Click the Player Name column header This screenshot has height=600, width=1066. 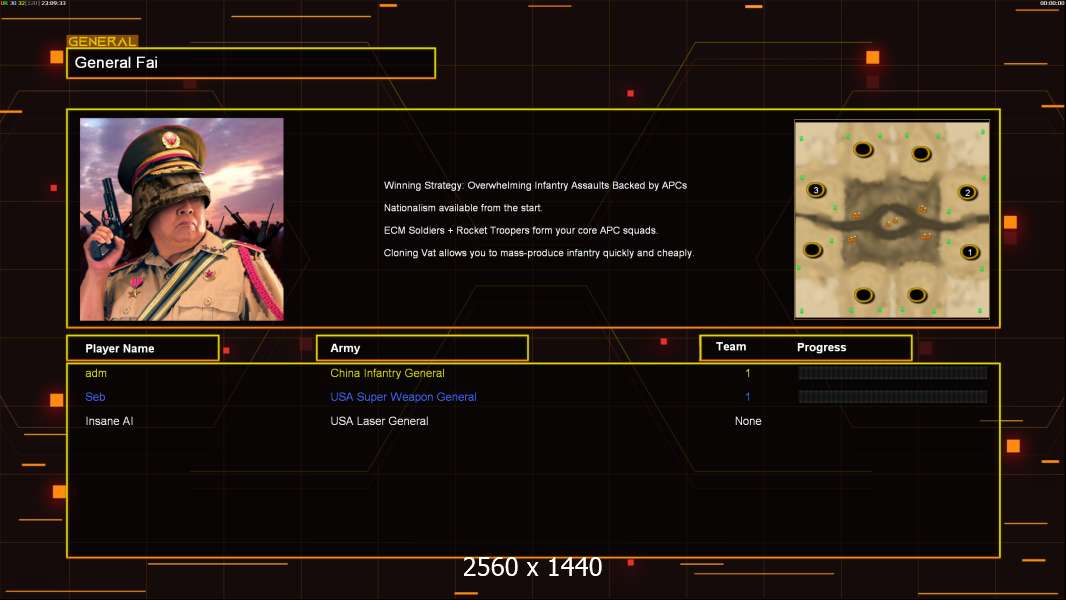pyautogui.click(x=143, y=348)
